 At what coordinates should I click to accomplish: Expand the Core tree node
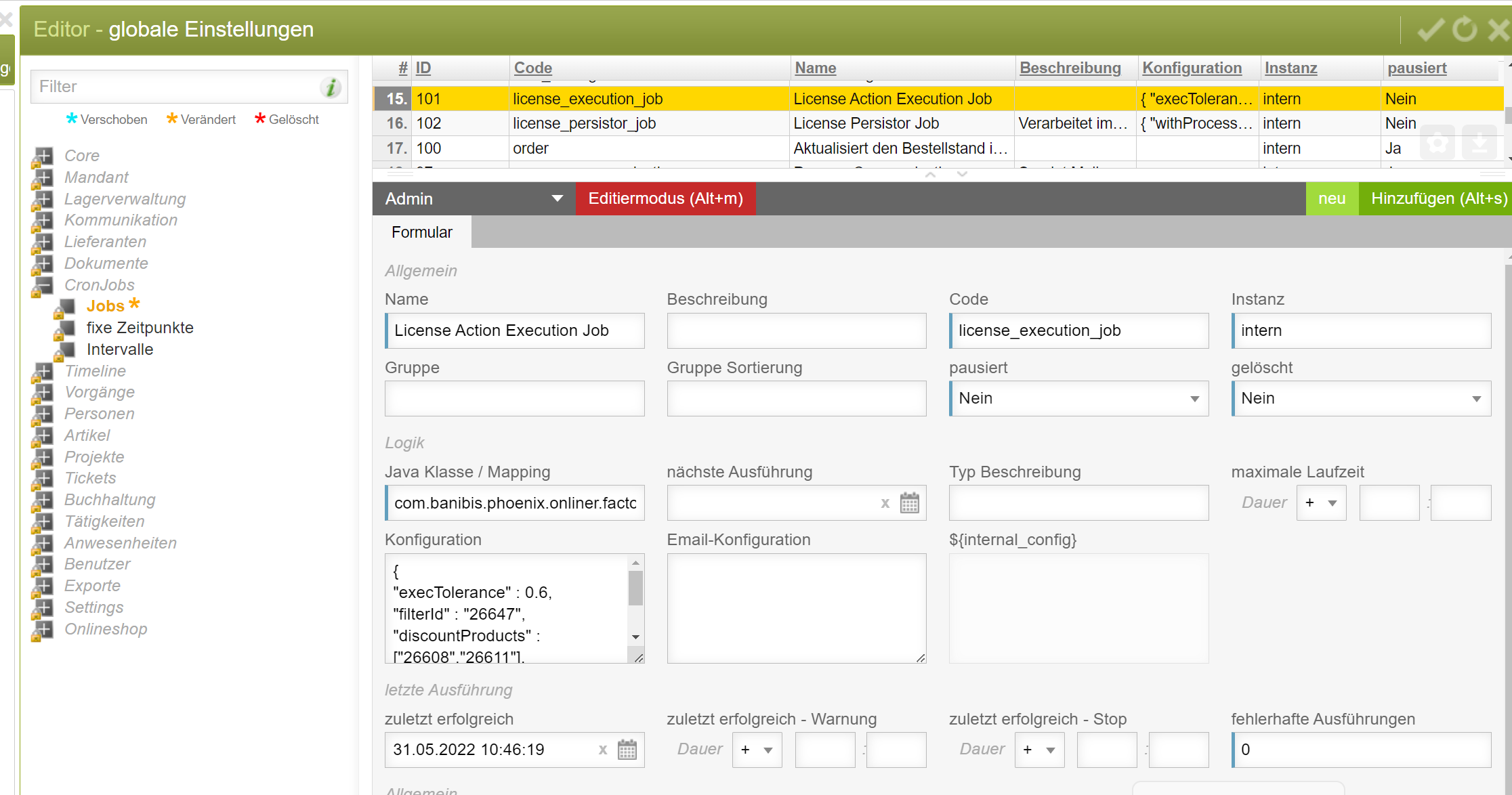click(x=43, y=156)
